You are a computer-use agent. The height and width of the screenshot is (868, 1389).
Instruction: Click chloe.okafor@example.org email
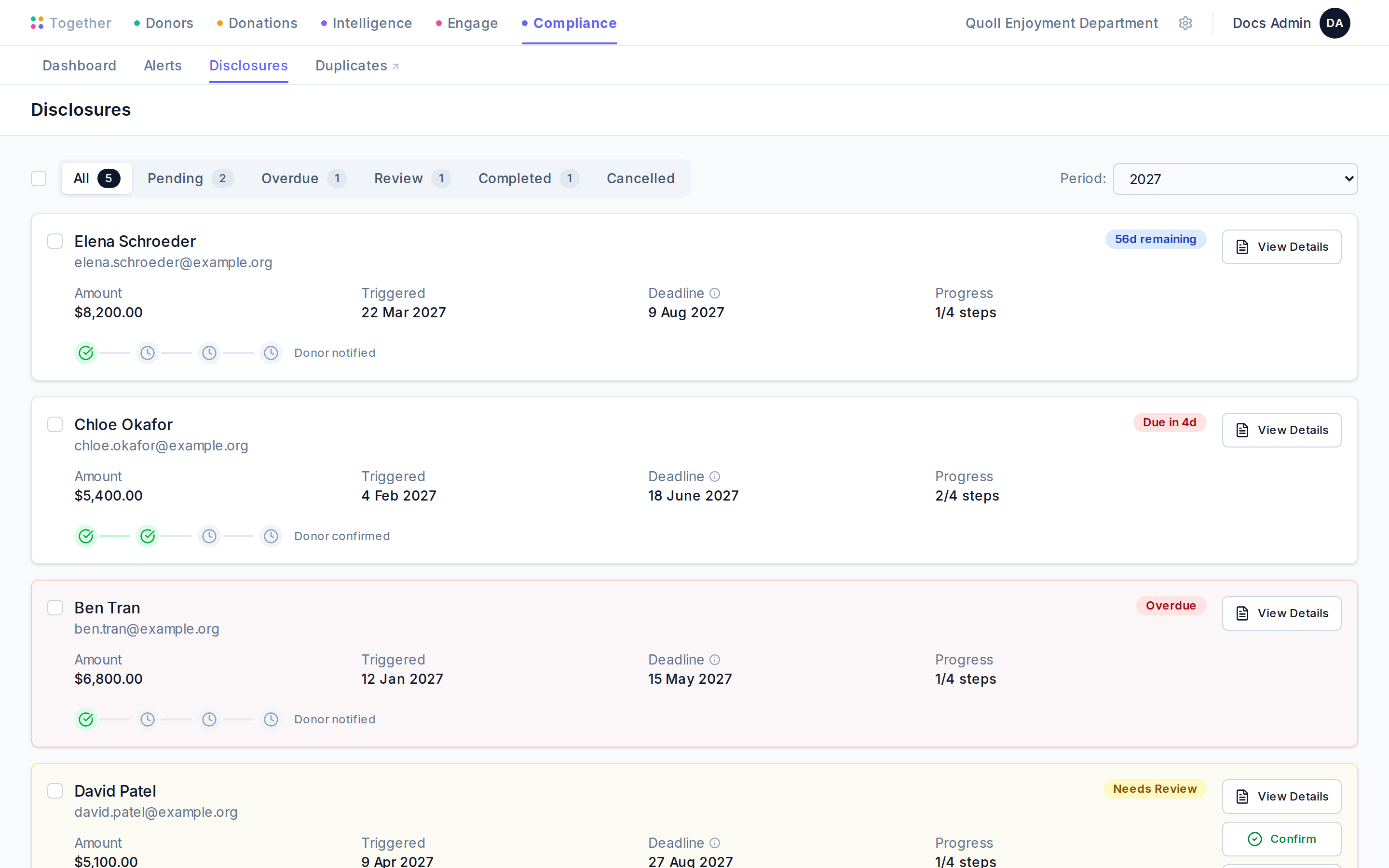click(x=161, y=446)
